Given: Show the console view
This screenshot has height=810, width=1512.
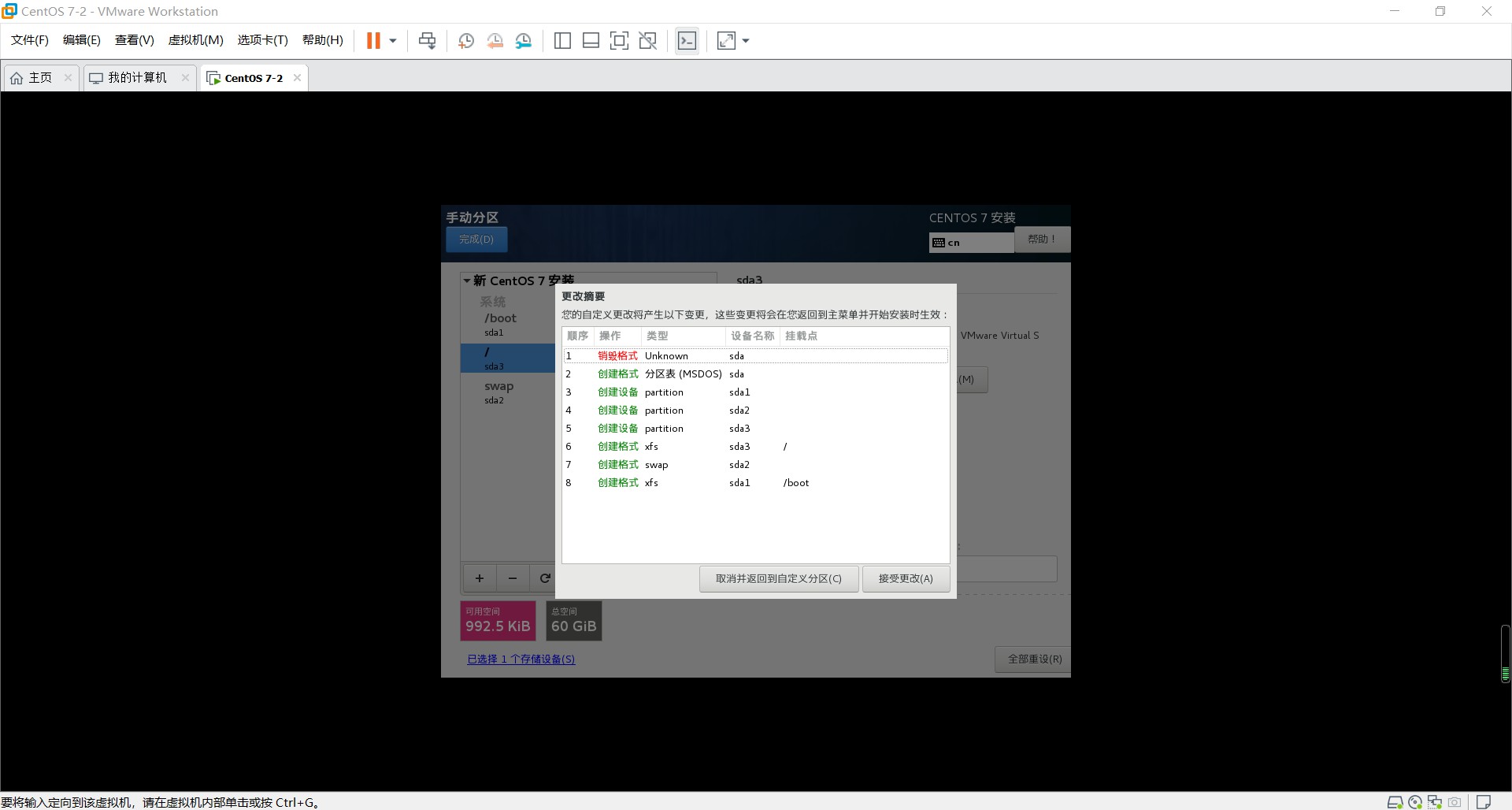Looking at the screenshot, I should coord(687,41).
